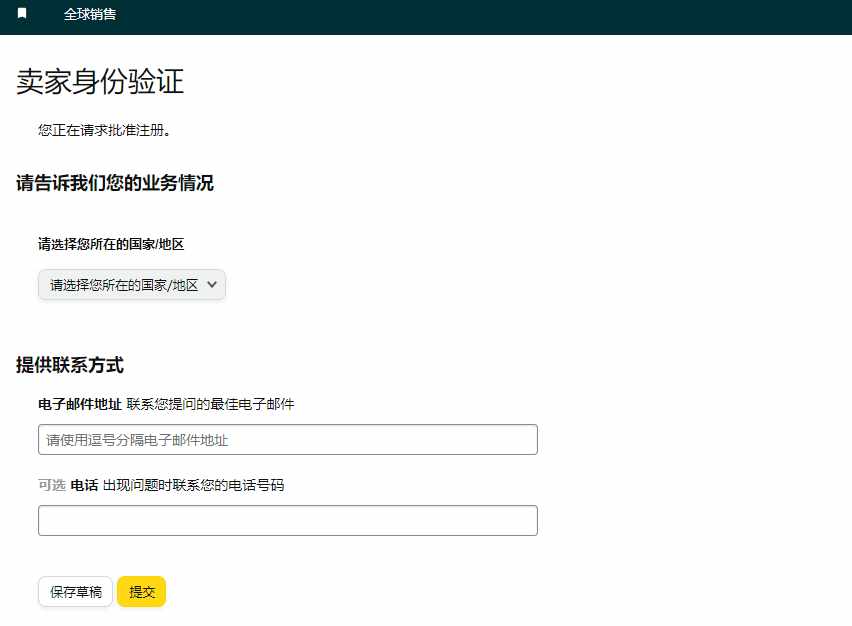852x626 pixels.
Task: Click the 保存草稿 button
Action: [76, 592]
